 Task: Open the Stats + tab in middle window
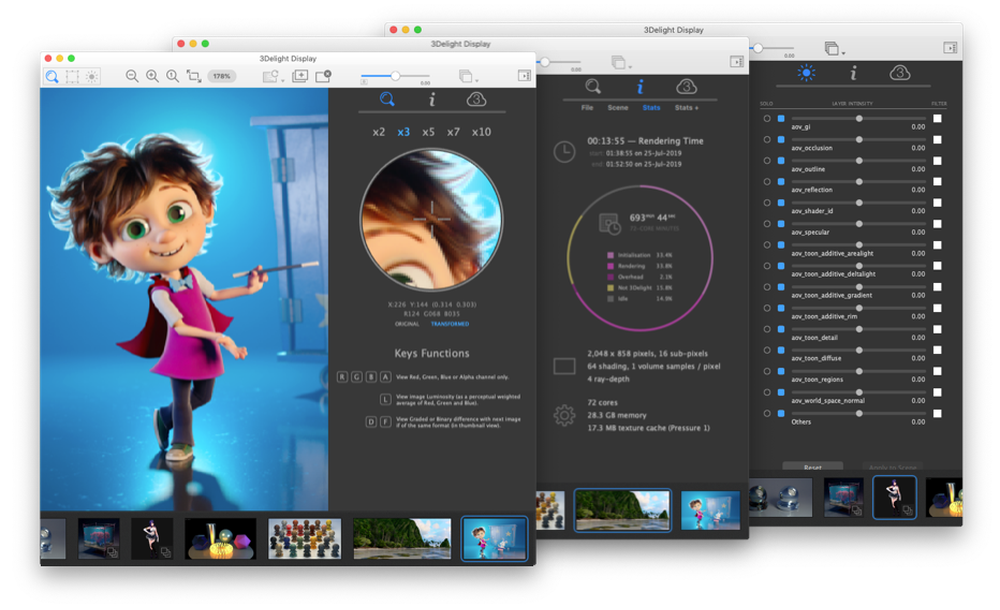click(687, 108)
